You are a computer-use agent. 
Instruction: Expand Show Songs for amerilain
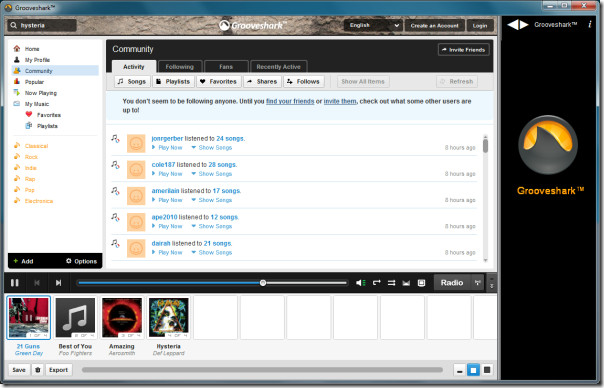coord(212,200)
